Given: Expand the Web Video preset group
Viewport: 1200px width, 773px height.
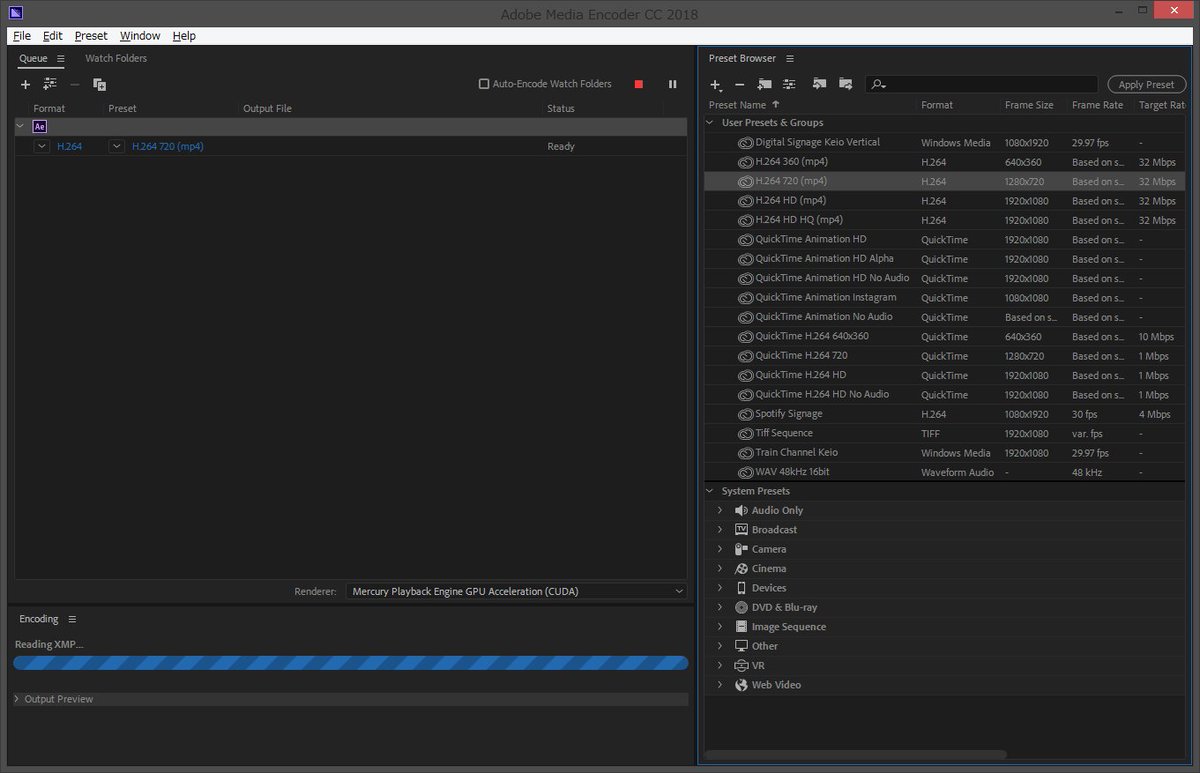Looking at the screenshot, I should [x=720, y=685].
